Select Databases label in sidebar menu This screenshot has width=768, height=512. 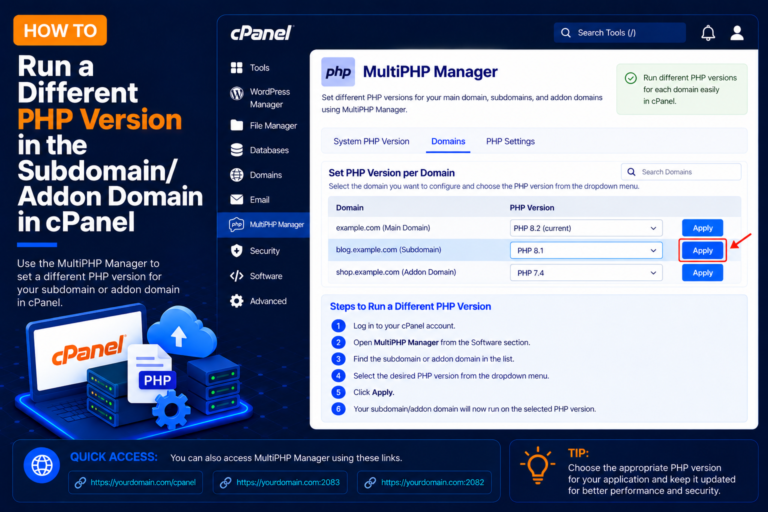point(269,150)
